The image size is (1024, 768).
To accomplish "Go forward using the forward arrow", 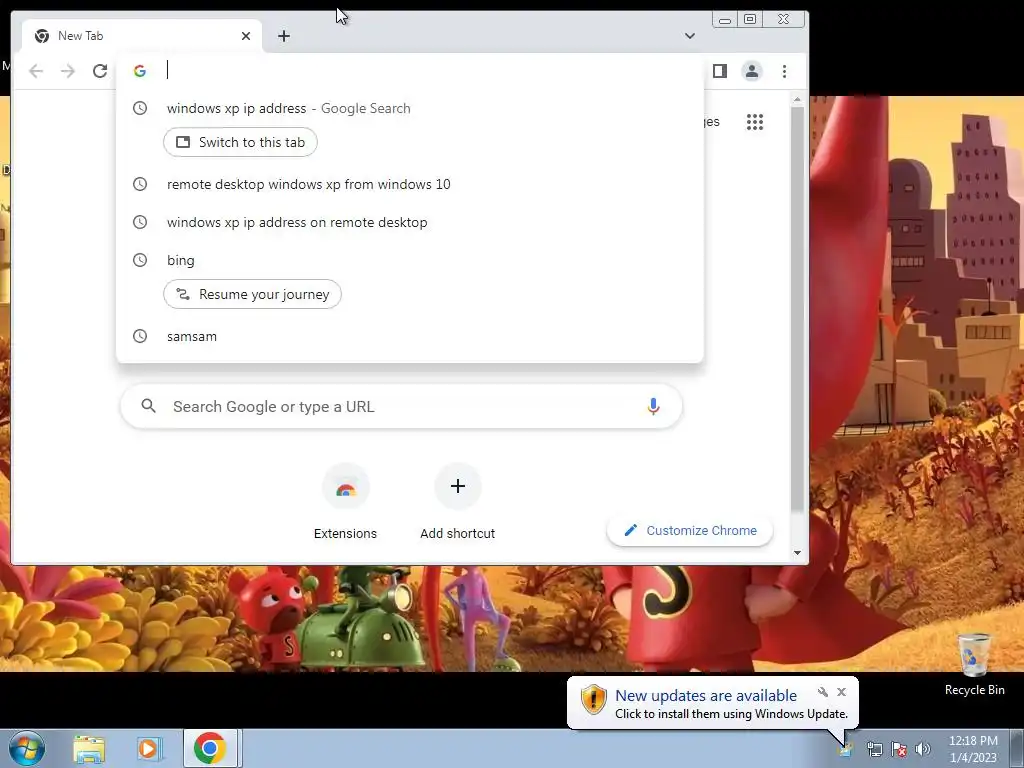I will pos(68,71).
